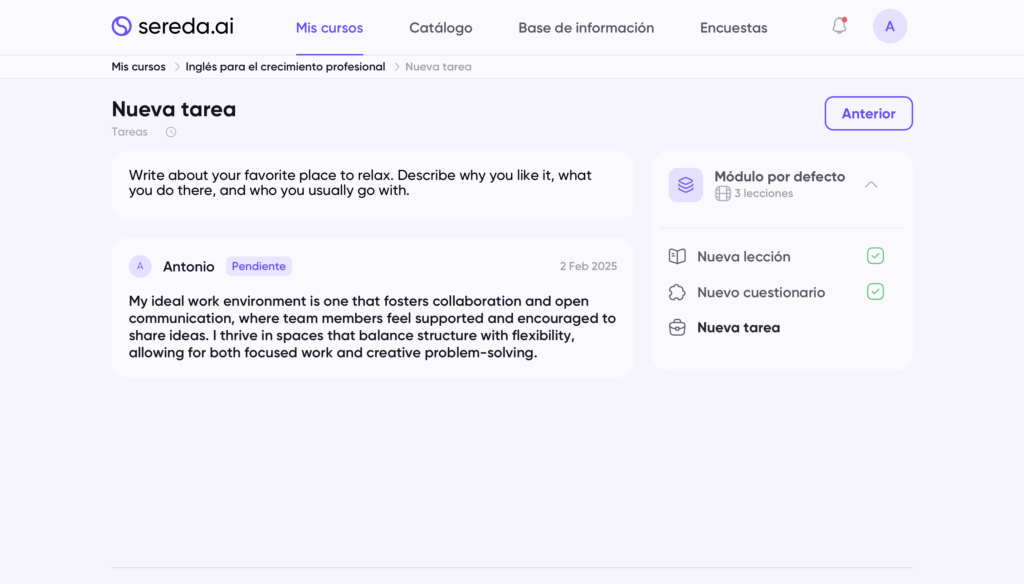Viewport: 1024px width, 584px height.
Task: Open Mis cursos breadcrumb link
Action: tap(138, 67)
